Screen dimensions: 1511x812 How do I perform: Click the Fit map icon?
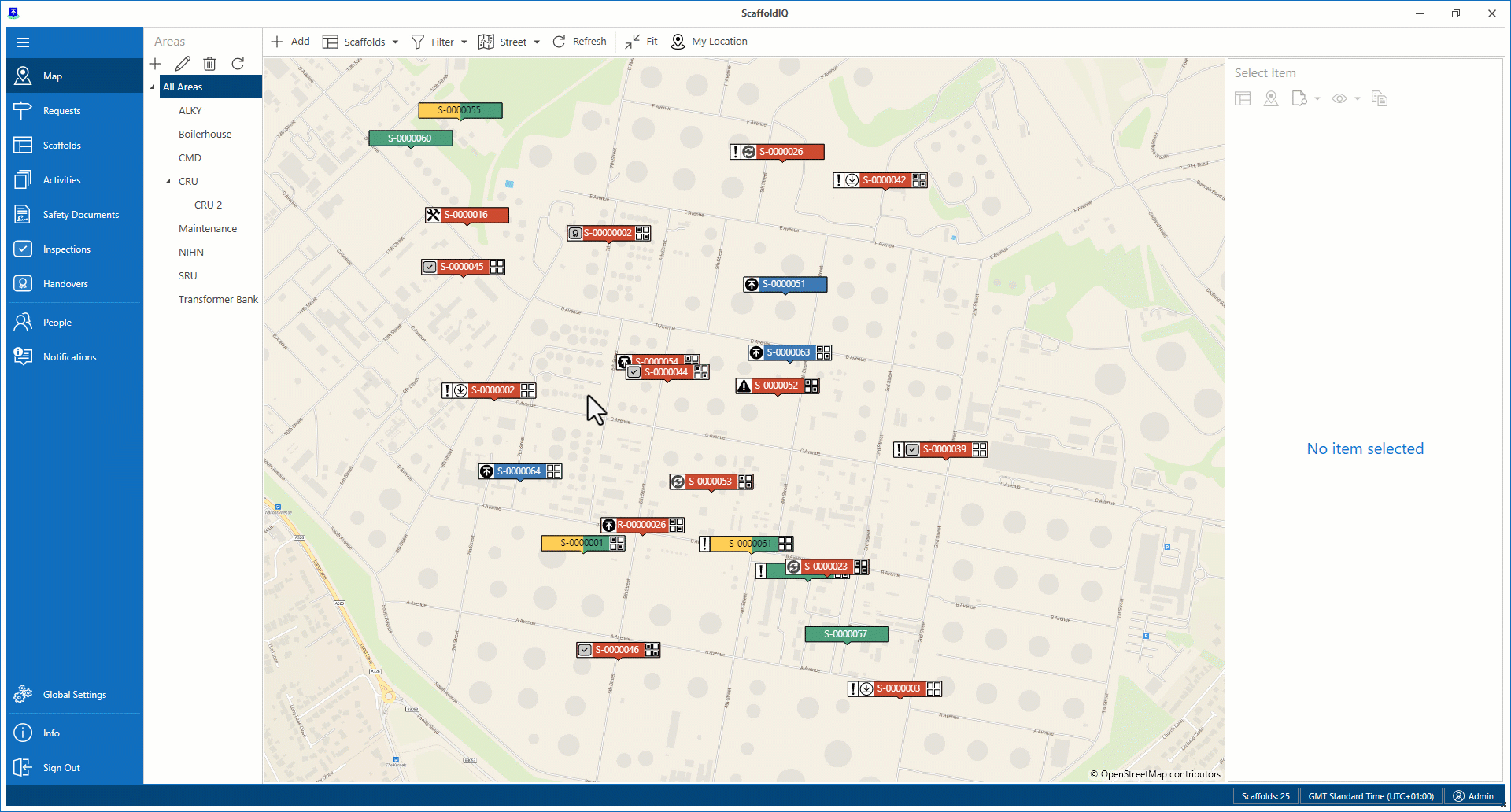(x=633, y=42)
